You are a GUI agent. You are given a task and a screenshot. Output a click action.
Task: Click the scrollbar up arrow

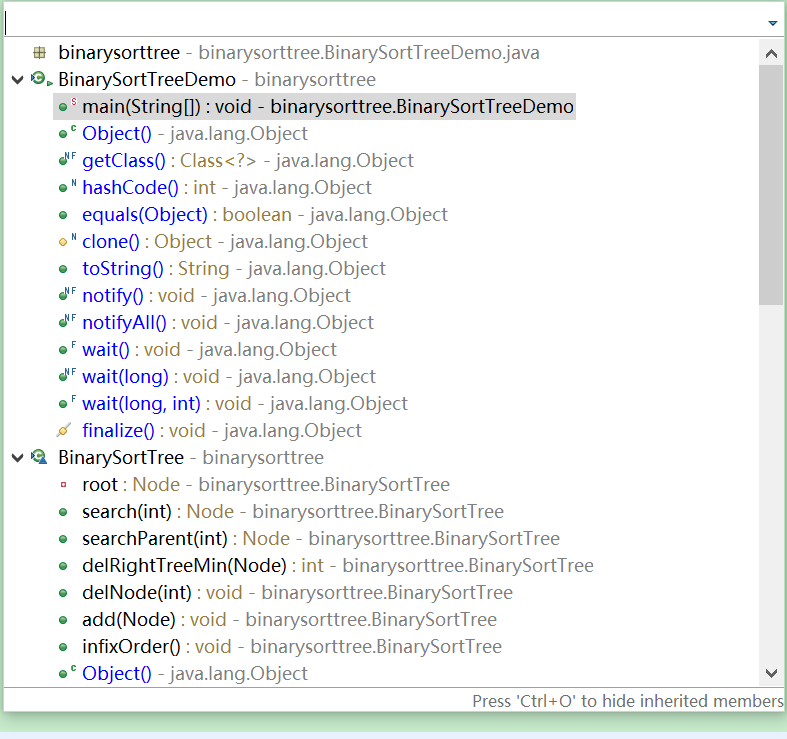[x=771, y=53]
